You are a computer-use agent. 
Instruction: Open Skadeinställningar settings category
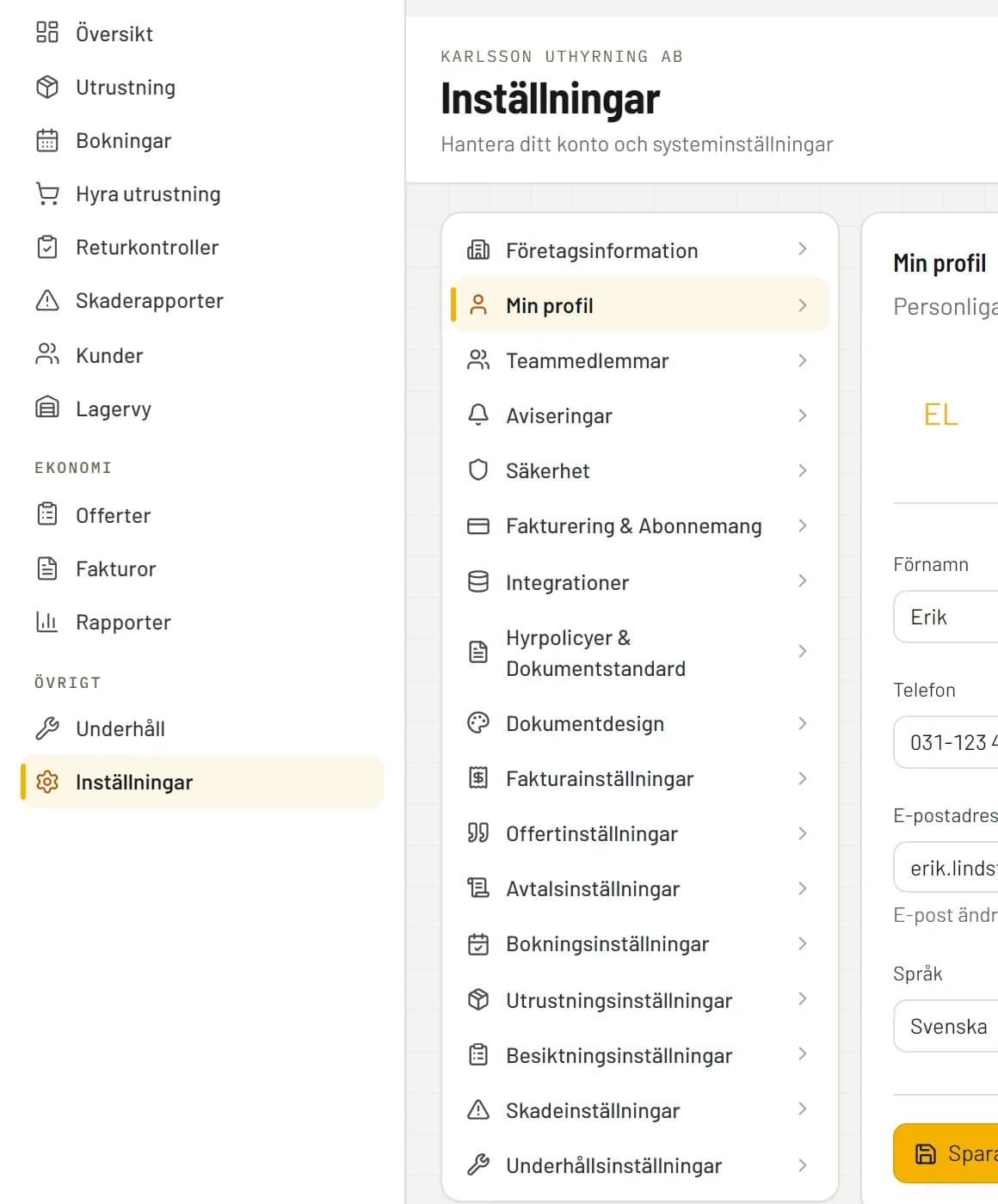click(x=640, y=1110)
